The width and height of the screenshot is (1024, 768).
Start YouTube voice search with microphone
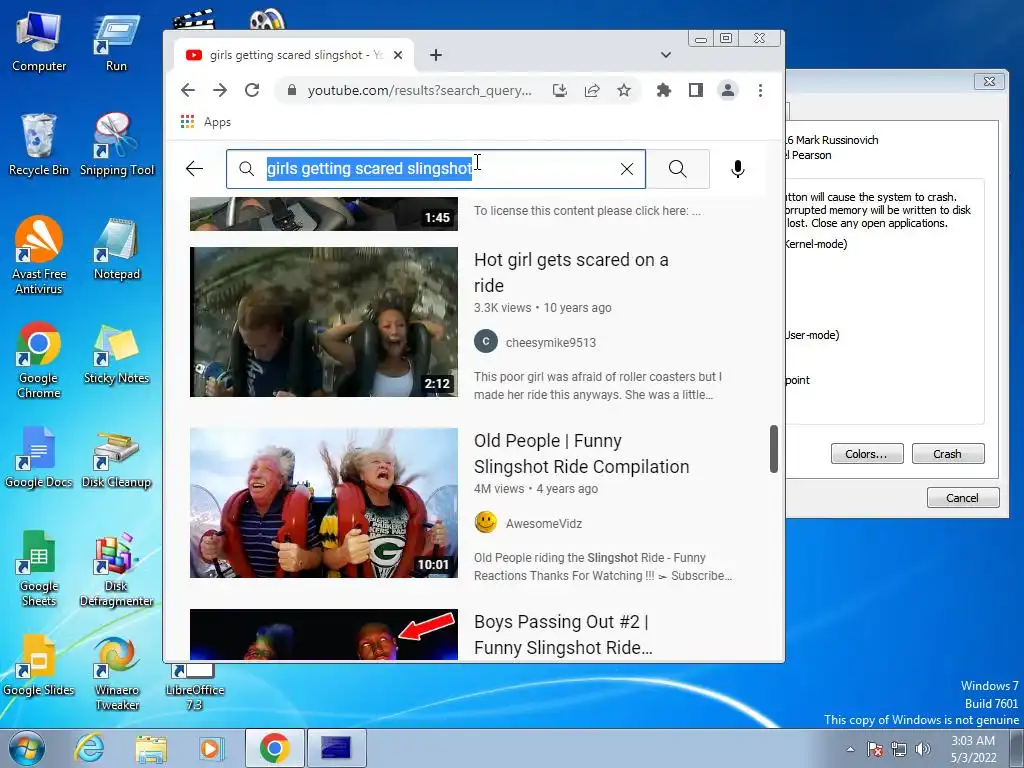pyautogui.click(x=737, y=169)
